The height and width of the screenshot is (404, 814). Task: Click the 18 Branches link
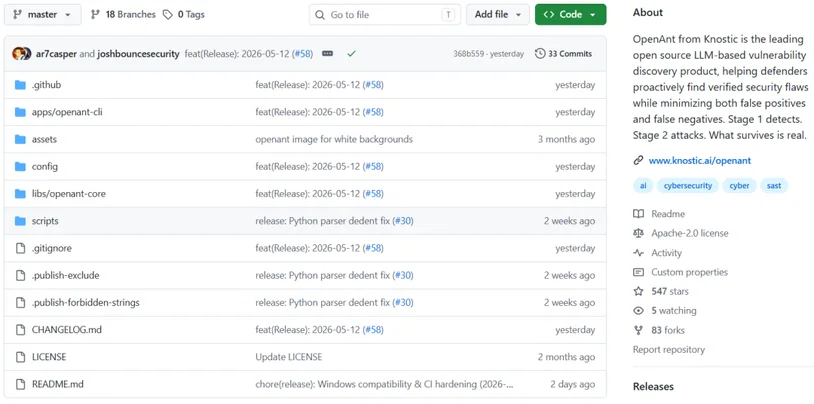tap(123, 15)
